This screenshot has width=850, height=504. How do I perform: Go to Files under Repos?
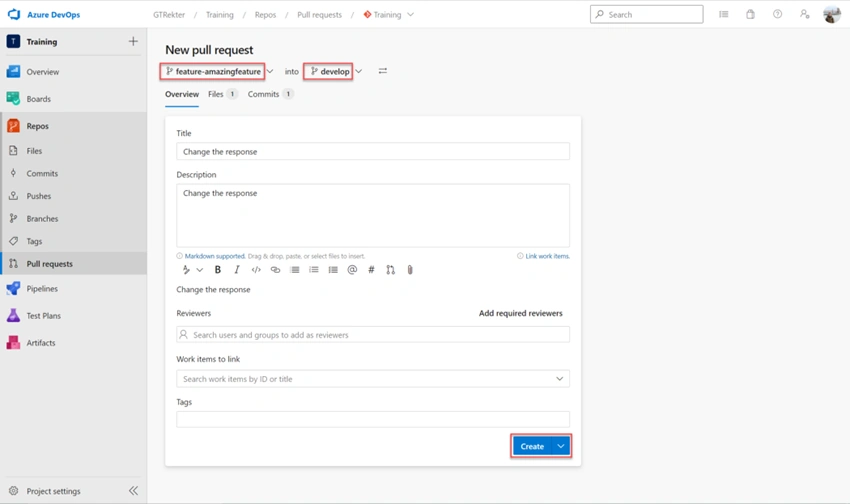(34, 151)
